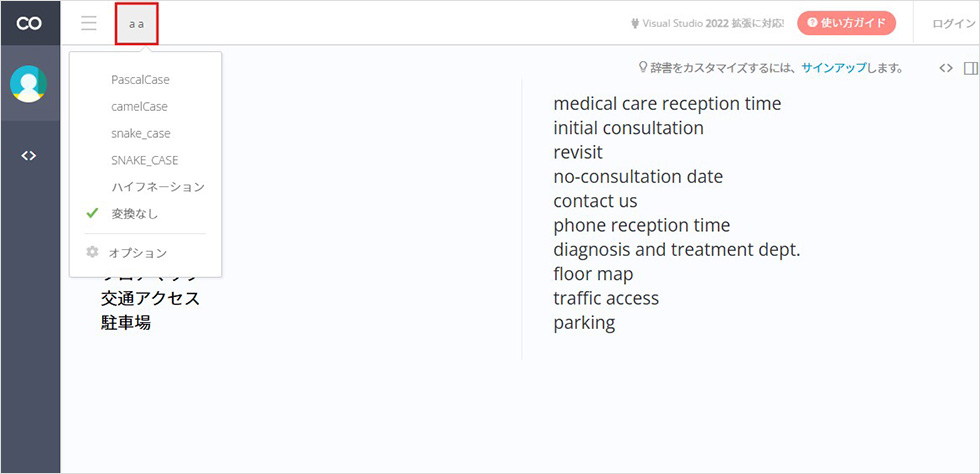Click the user avatar in sidebar

point(28,84)
